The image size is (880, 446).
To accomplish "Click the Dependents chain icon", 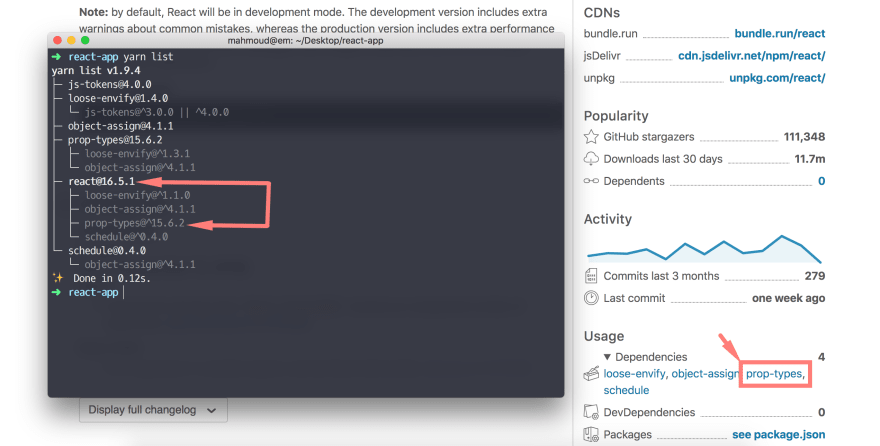I will coord(591,181).
